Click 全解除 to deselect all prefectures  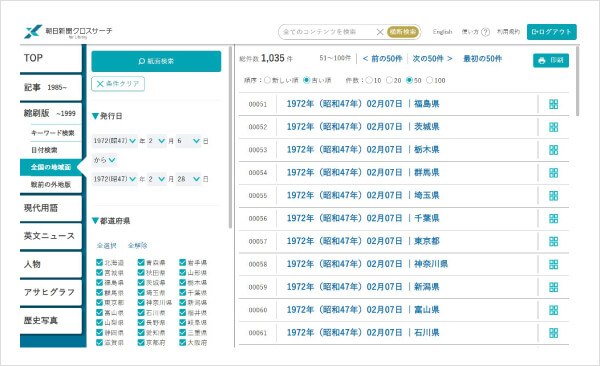(137, 245)
